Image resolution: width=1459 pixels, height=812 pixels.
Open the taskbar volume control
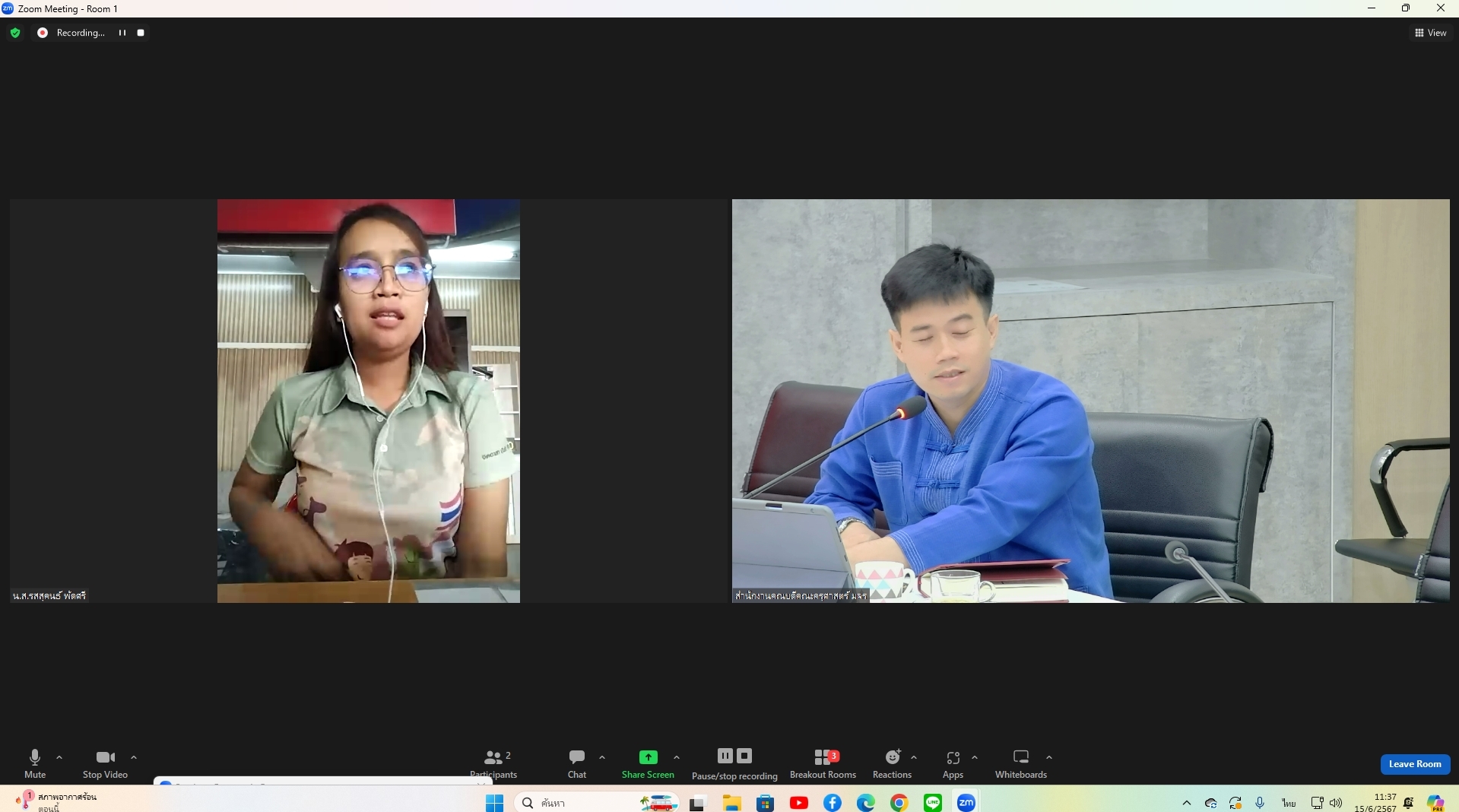pyautogui.click(x=1336, y=803)
